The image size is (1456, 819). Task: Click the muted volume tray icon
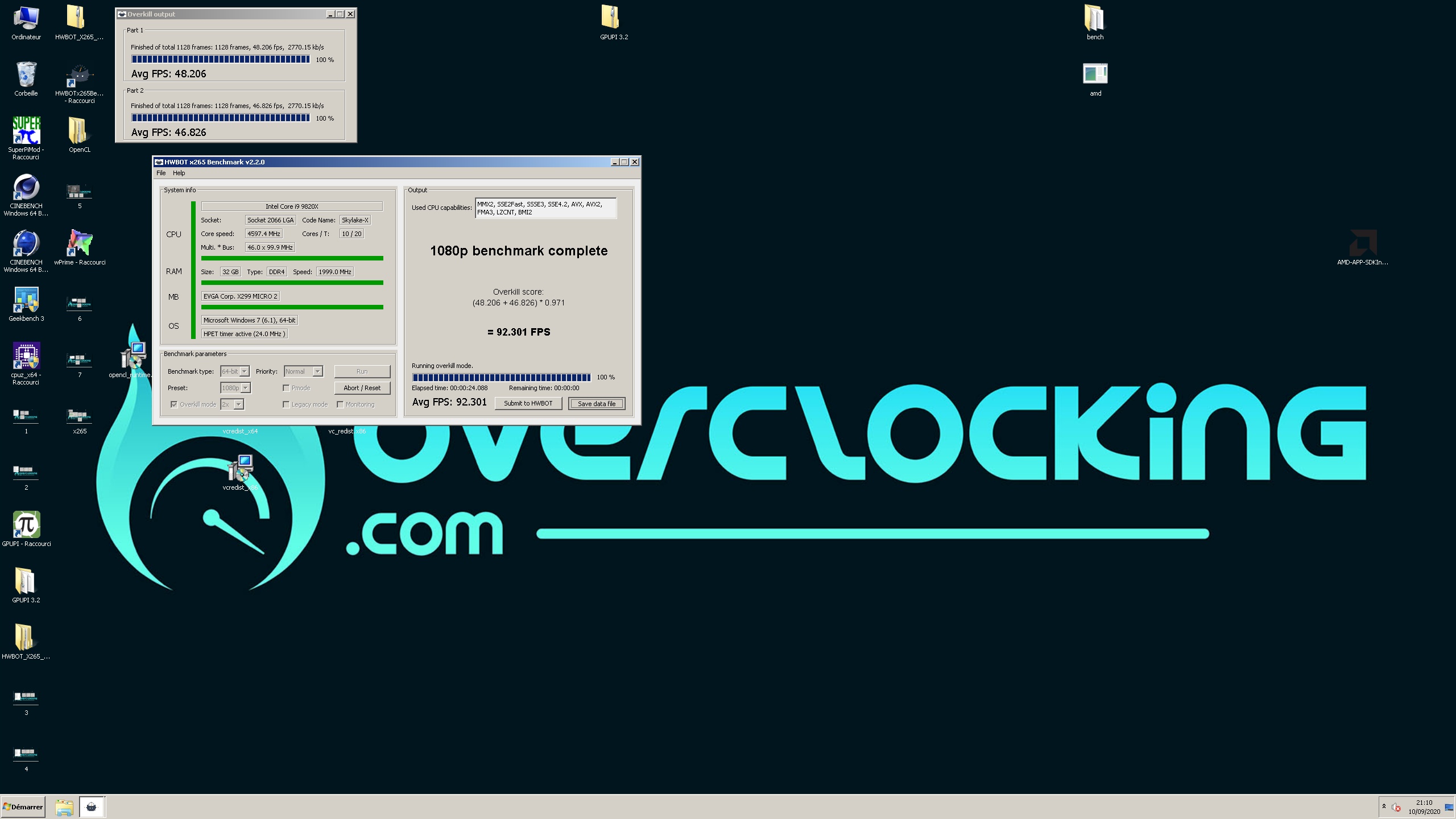[x=1396, y=807]
